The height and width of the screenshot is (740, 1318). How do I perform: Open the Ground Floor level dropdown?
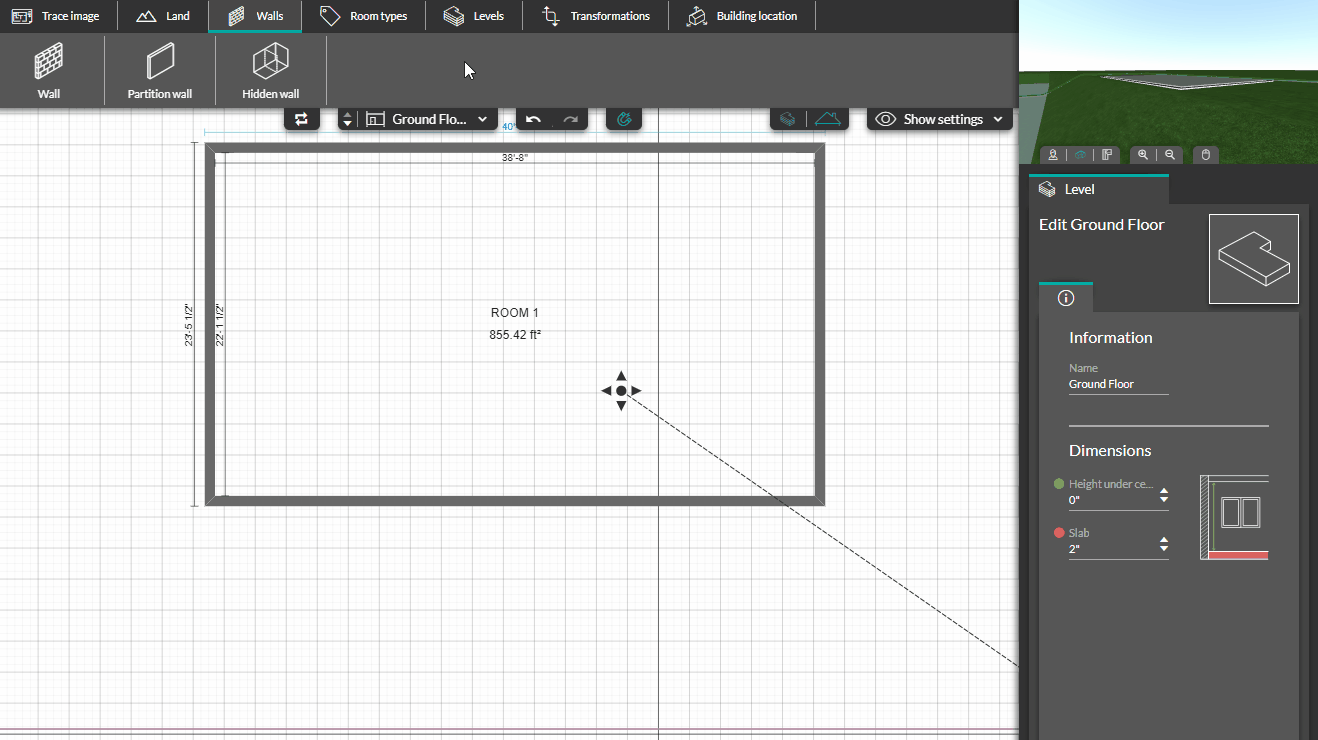[x=428, y=119]
